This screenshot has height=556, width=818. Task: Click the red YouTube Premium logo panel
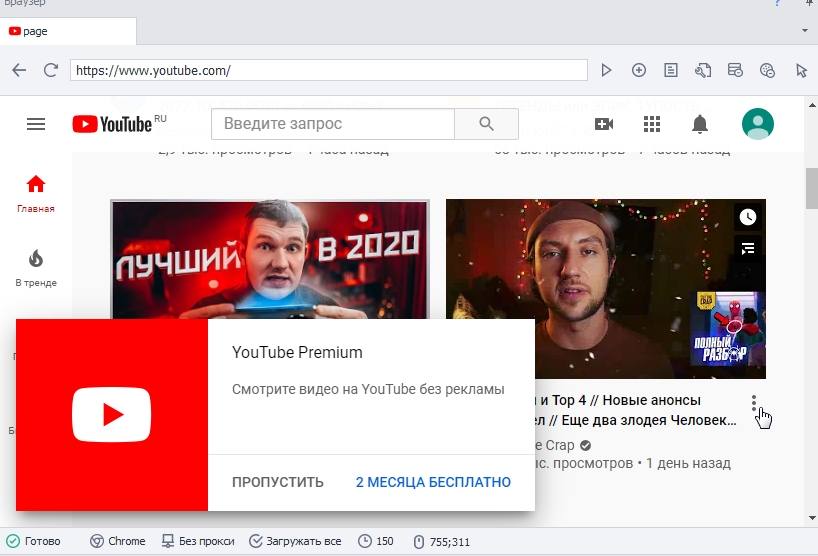112,415
